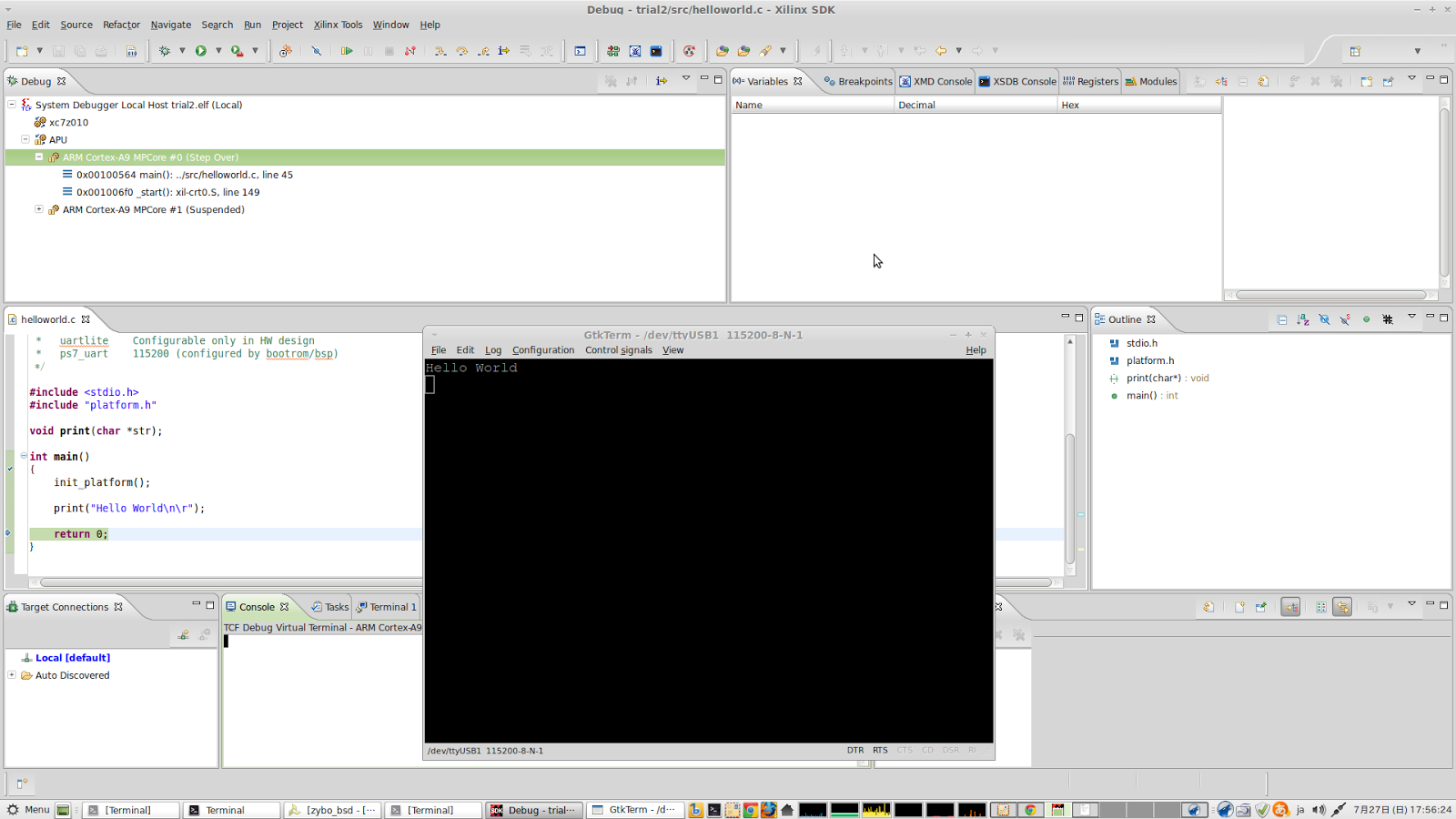
Task: Toggle Instruction Stepping Mode in main toolbar
Action: tap(504, 51)
